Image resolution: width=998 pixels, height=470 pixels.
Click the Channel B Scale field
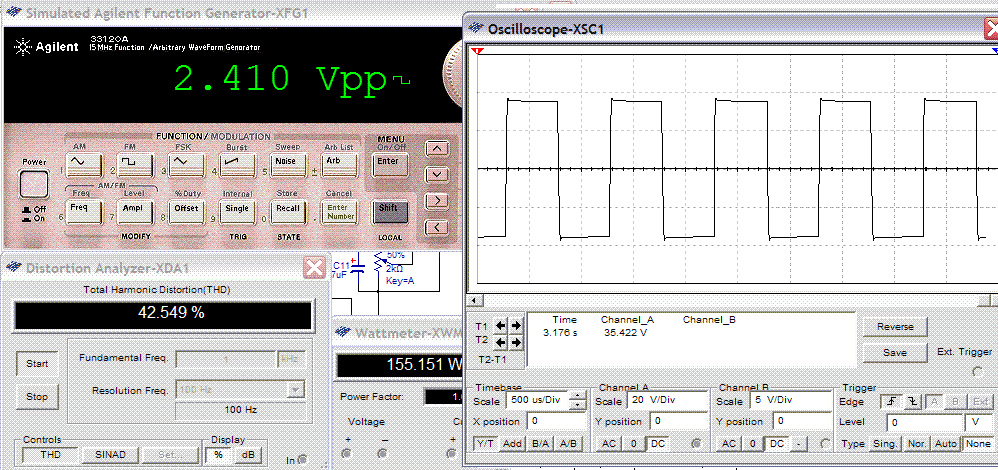[x=790, y=401]
